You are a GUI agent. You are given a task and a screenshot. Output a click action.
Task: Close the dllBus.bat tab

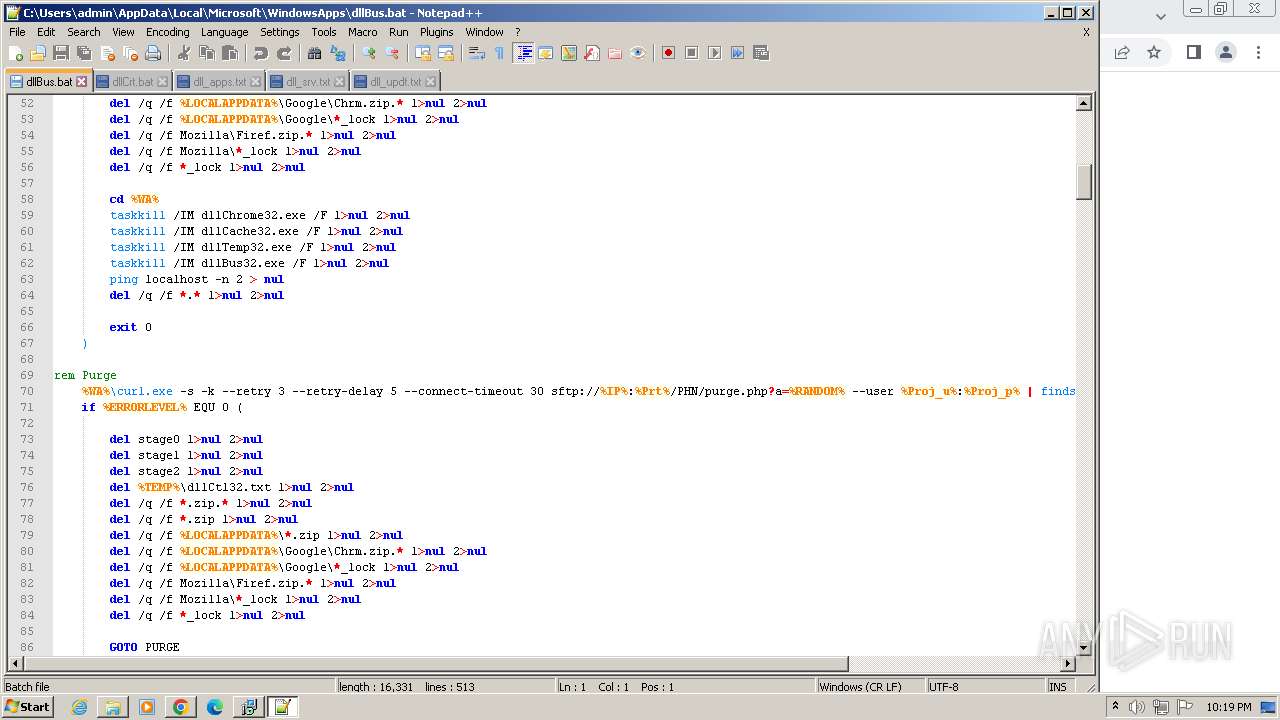tap(82, 82)
